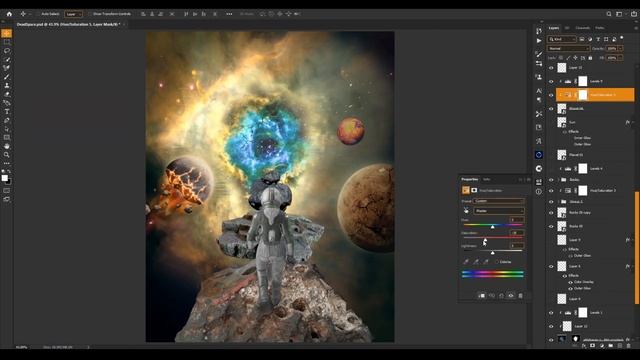Open the Edit Toolbar three-dots button

(x=7, y=163)
